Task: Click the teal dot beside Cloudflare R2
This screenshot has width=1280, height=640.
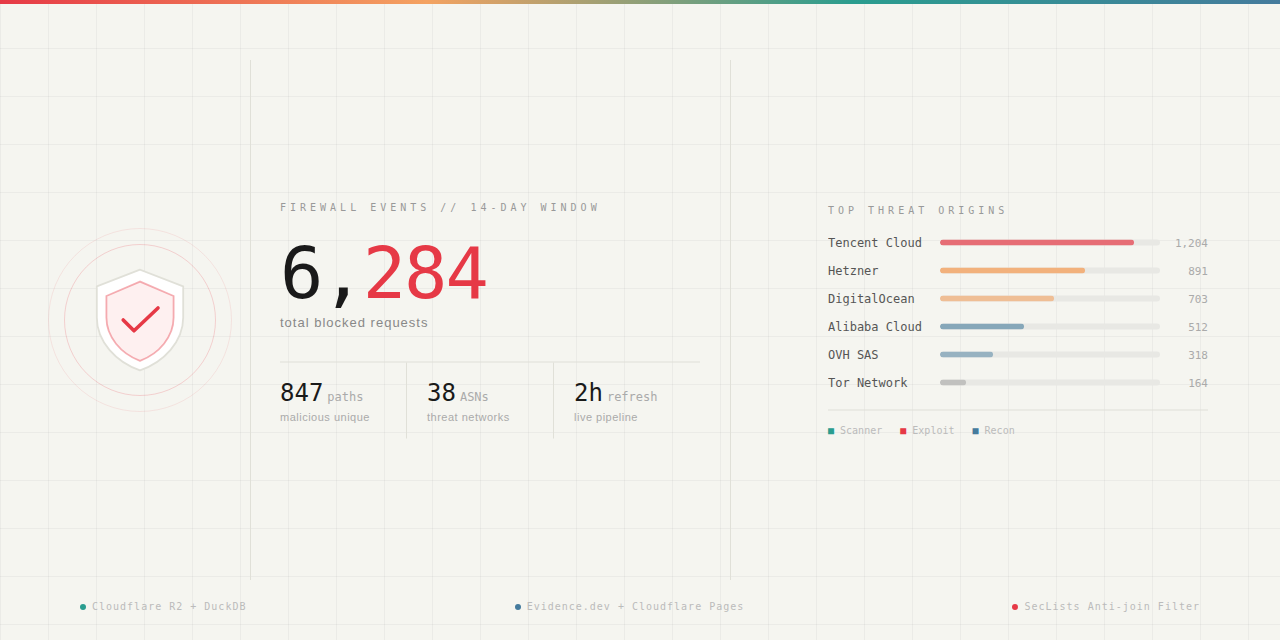Action: click(x=81, y=606)
